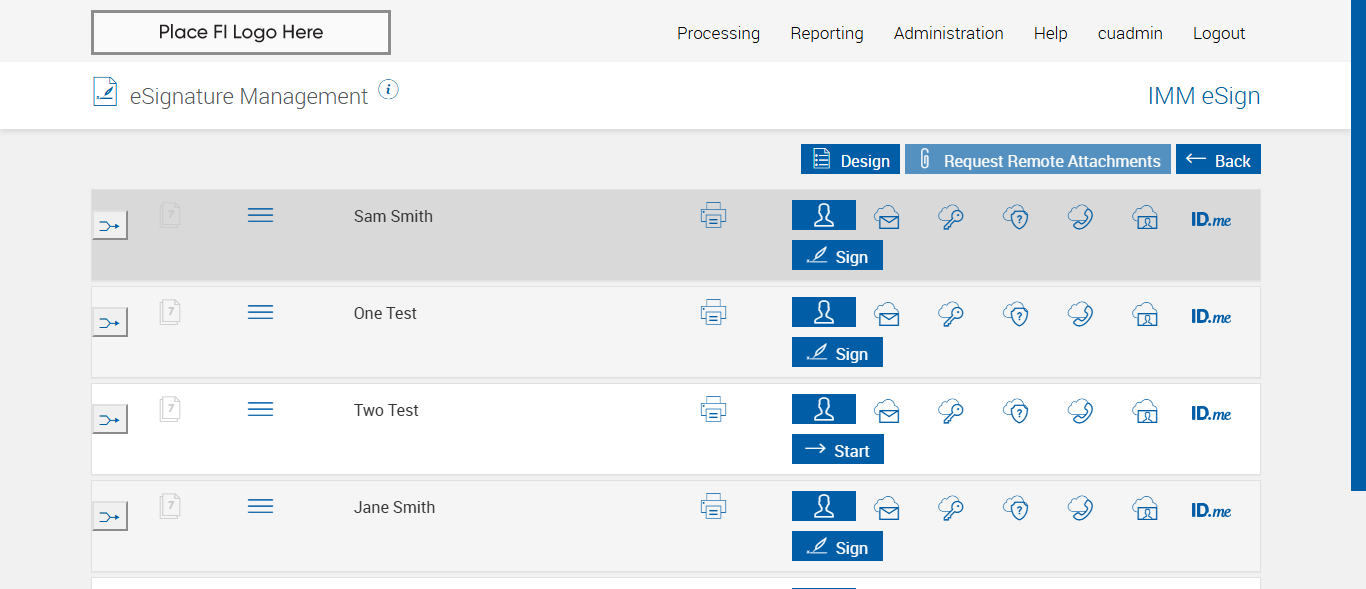Choose password key icon in Sam Smith row

[951, 217]
